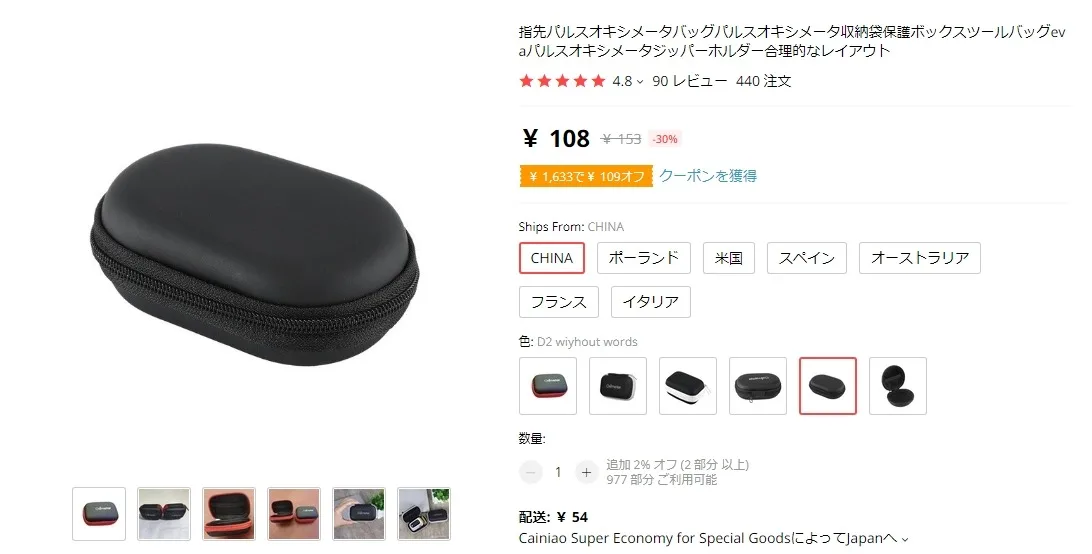
Task: Decrease quantity with the minus icon
Action: (531, 472)
